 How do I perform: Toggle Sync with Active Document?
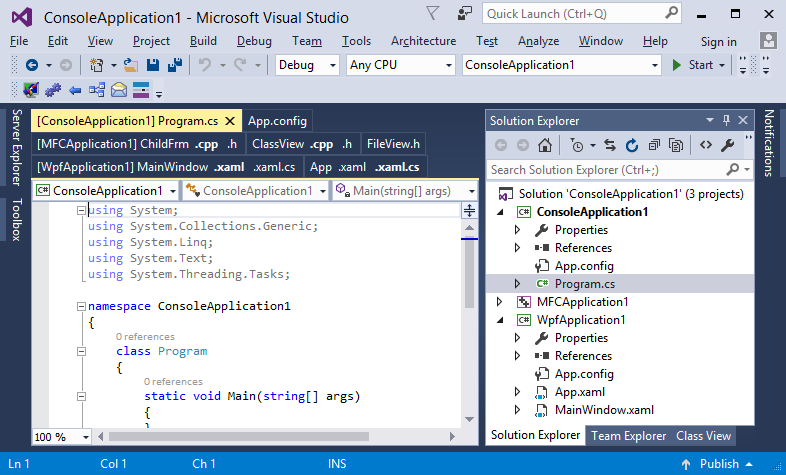(609, 145)
